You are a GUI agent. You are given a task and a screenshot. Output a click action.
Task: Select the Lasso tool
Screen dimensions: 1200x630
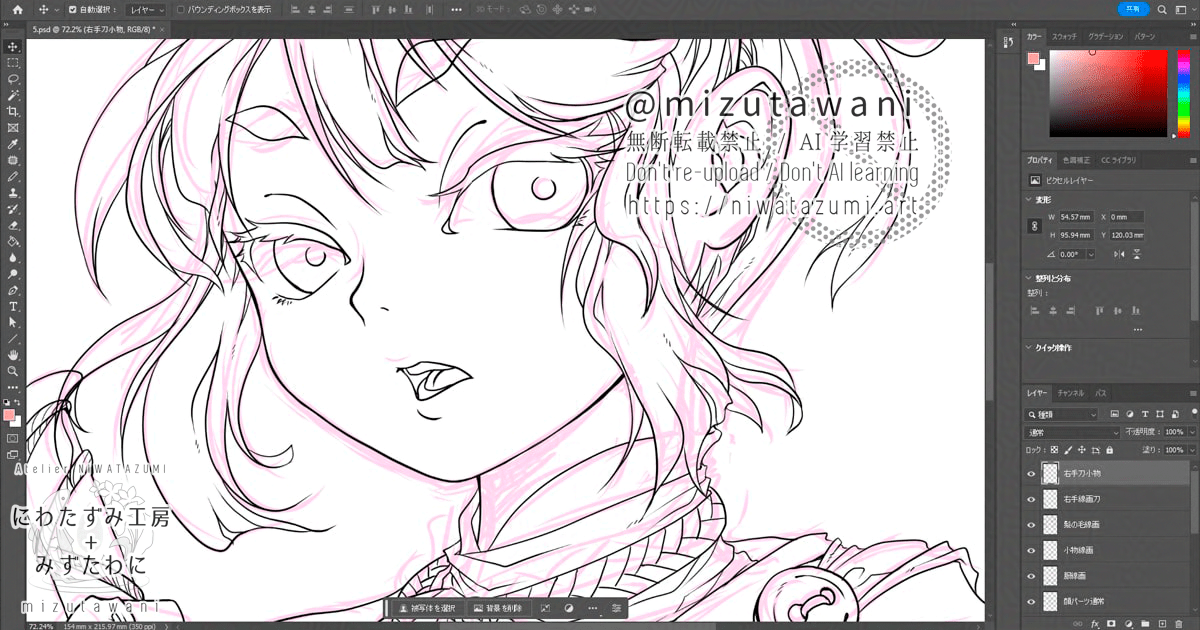[13, 78]
